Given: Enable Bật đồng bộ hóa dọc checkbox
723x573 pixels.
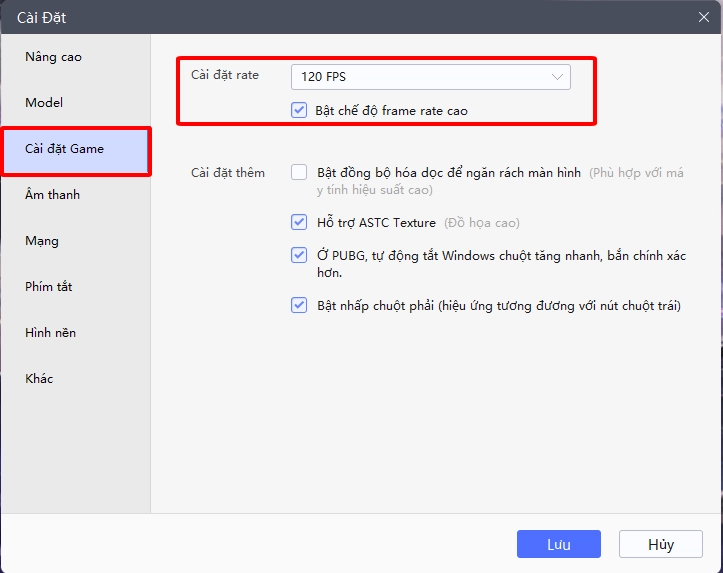Looking at the screenshot, I should click(299, 172).
